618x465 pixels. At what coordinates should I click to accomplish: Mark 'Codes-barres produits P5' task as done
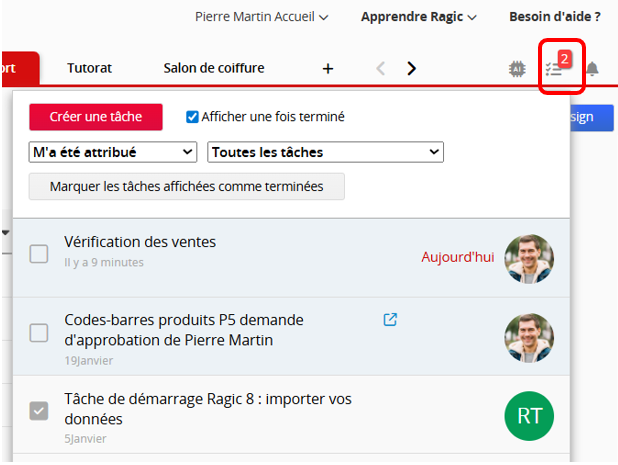[x=39, y=333]
